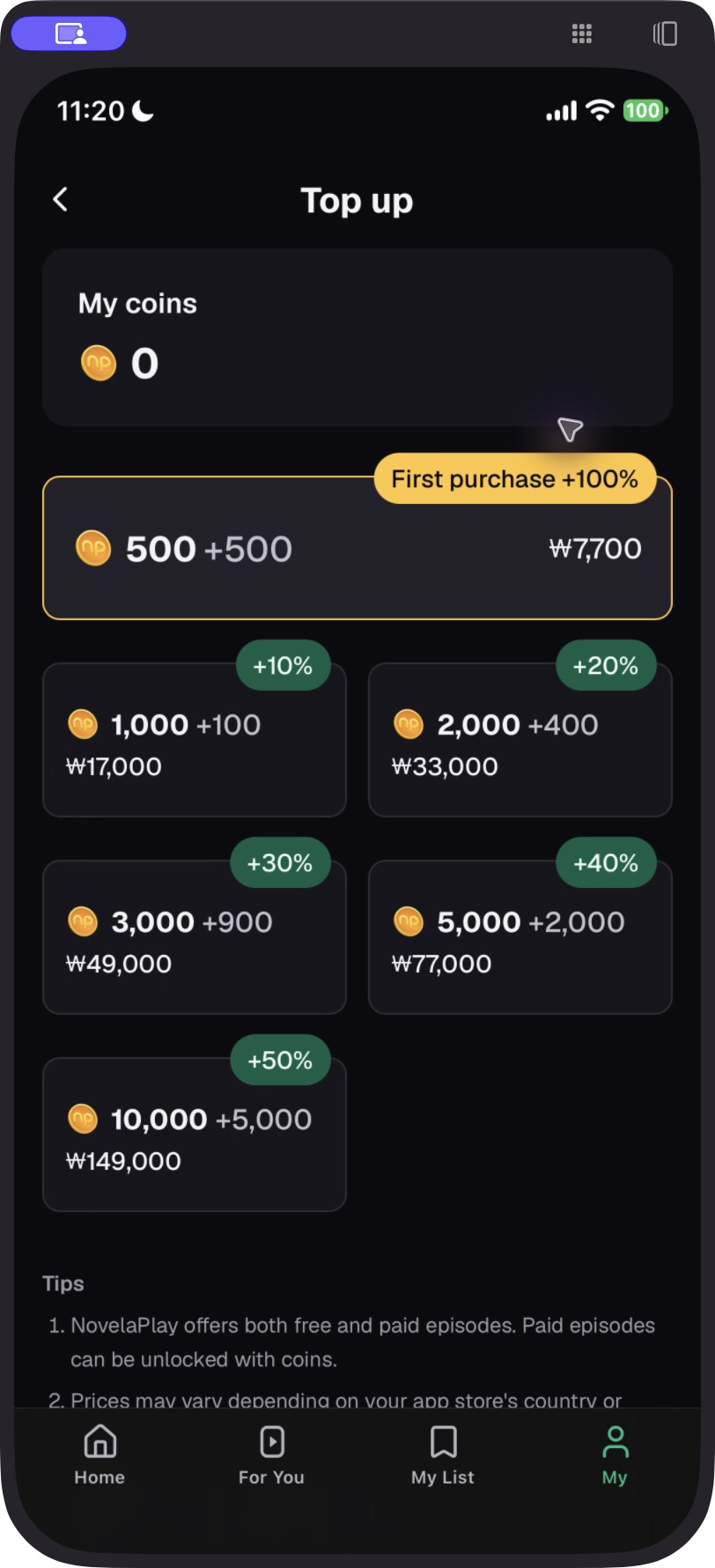
Task: Choose the 5,000 +2,000 coins package
Action: coord(520,937)
